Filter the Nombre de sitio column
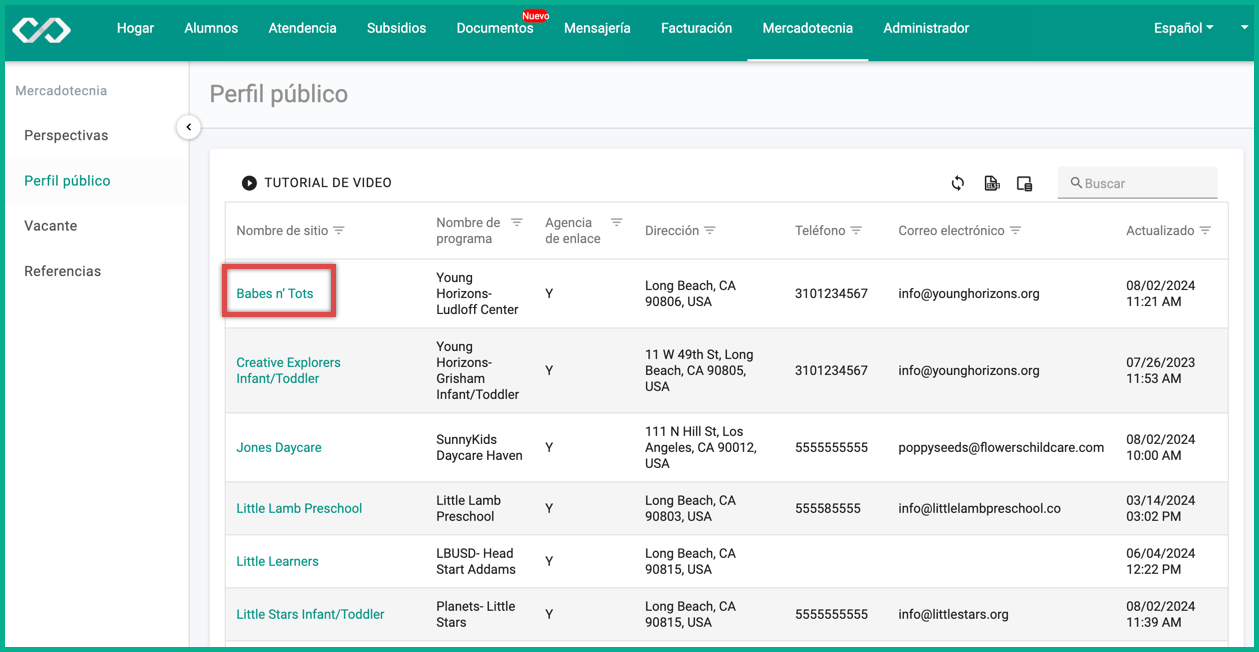The height and width of the screenshot is (652, 1259). click(x=339, y=231)
